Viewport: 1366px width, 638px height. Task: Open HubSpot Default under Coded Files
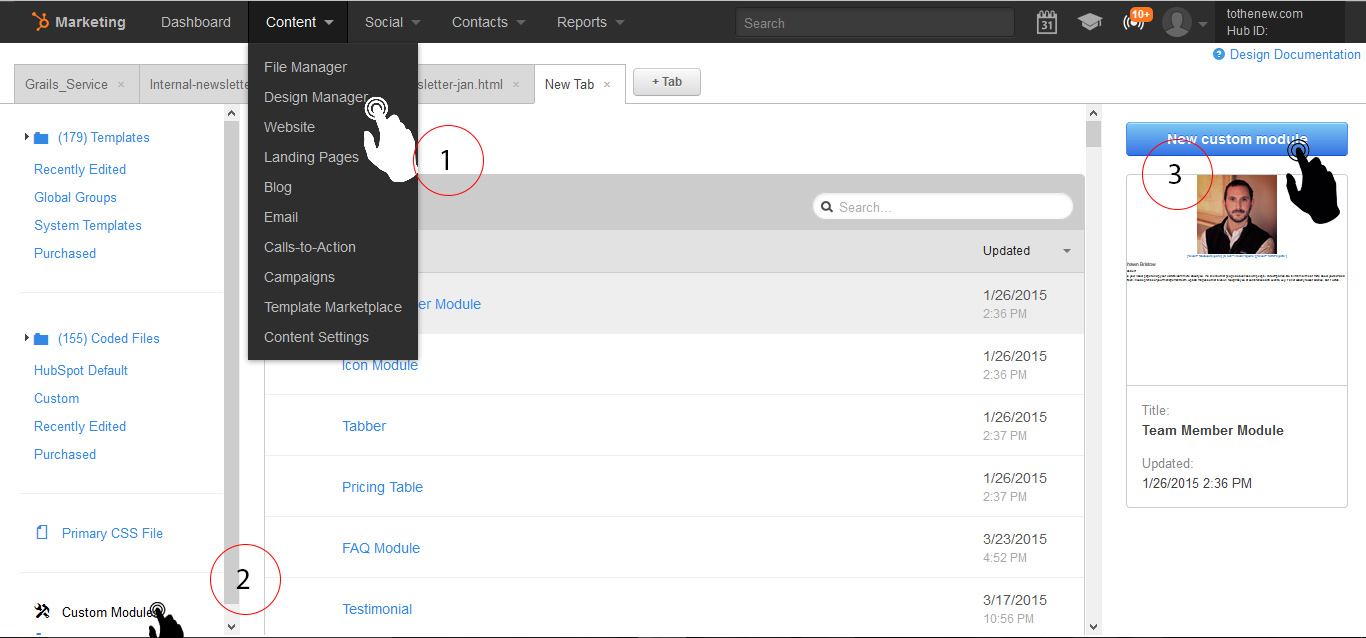(x=81, y=371)
